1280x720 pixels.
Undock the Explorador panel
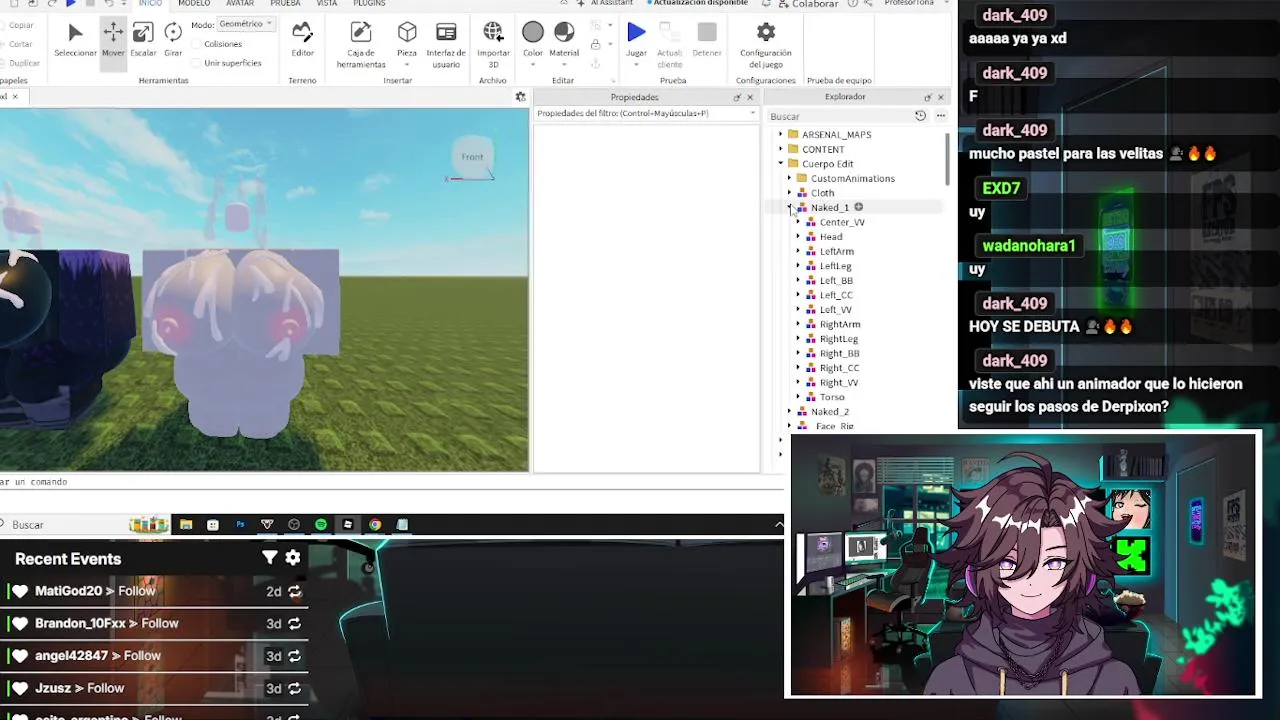pos(927,97)
